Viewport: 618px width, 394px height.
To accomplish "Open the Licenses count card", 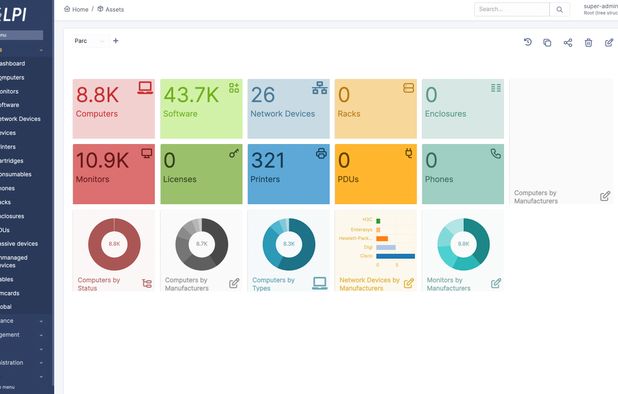I will pyautogui.click(x=201, y=174).
